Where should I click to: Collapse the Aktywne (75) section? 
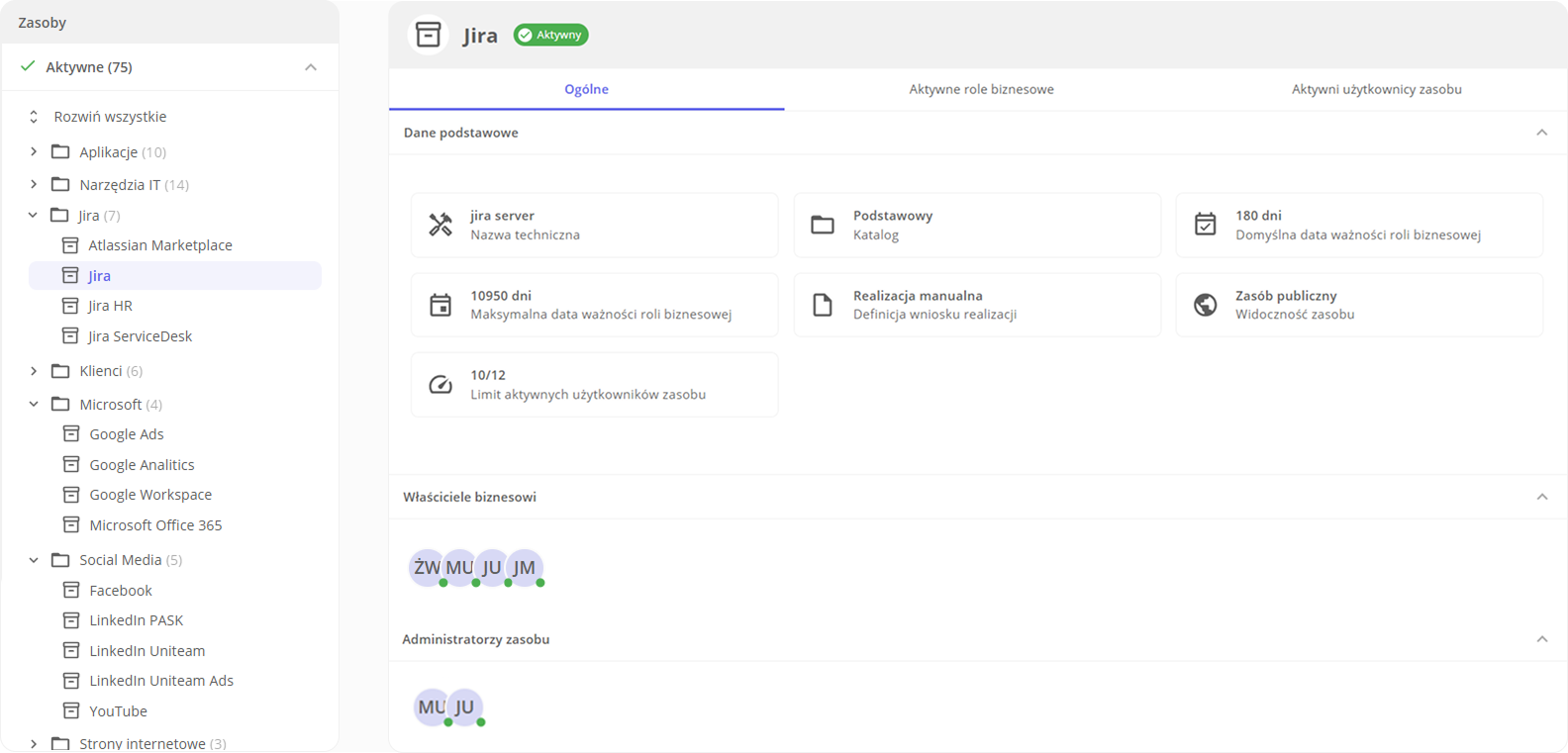pyautogui.click(x=311, y=67)
